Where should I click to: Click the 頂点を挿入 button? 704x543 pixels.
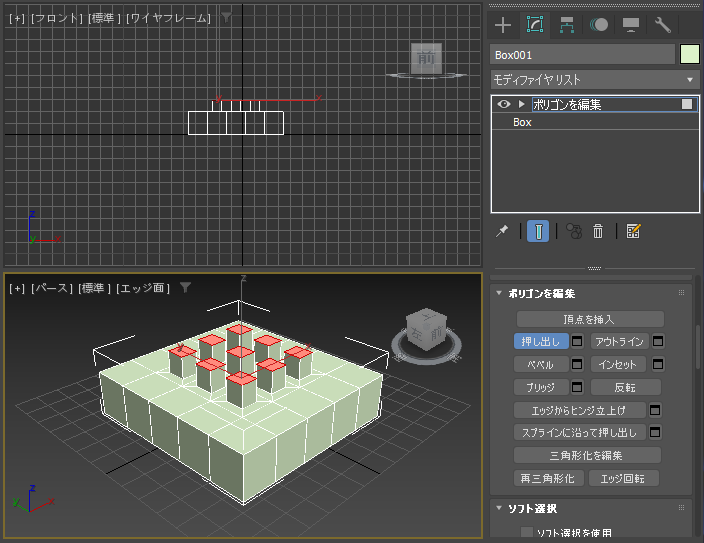(590, 319)
